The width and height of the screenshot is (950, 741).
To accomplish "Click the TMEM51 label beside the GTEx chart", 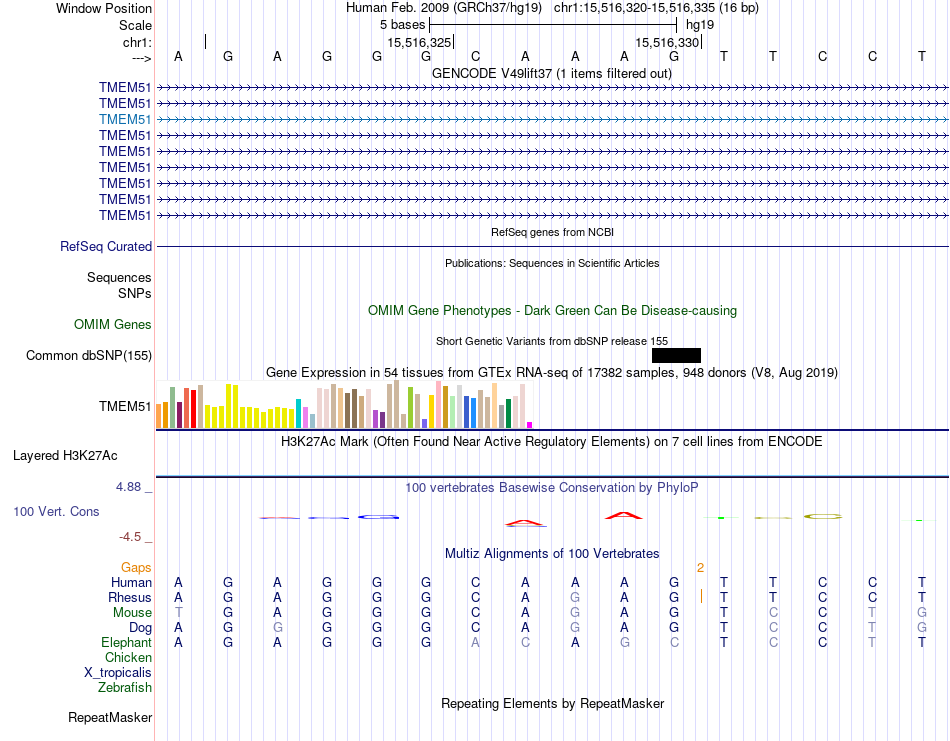I will point(125,406).
